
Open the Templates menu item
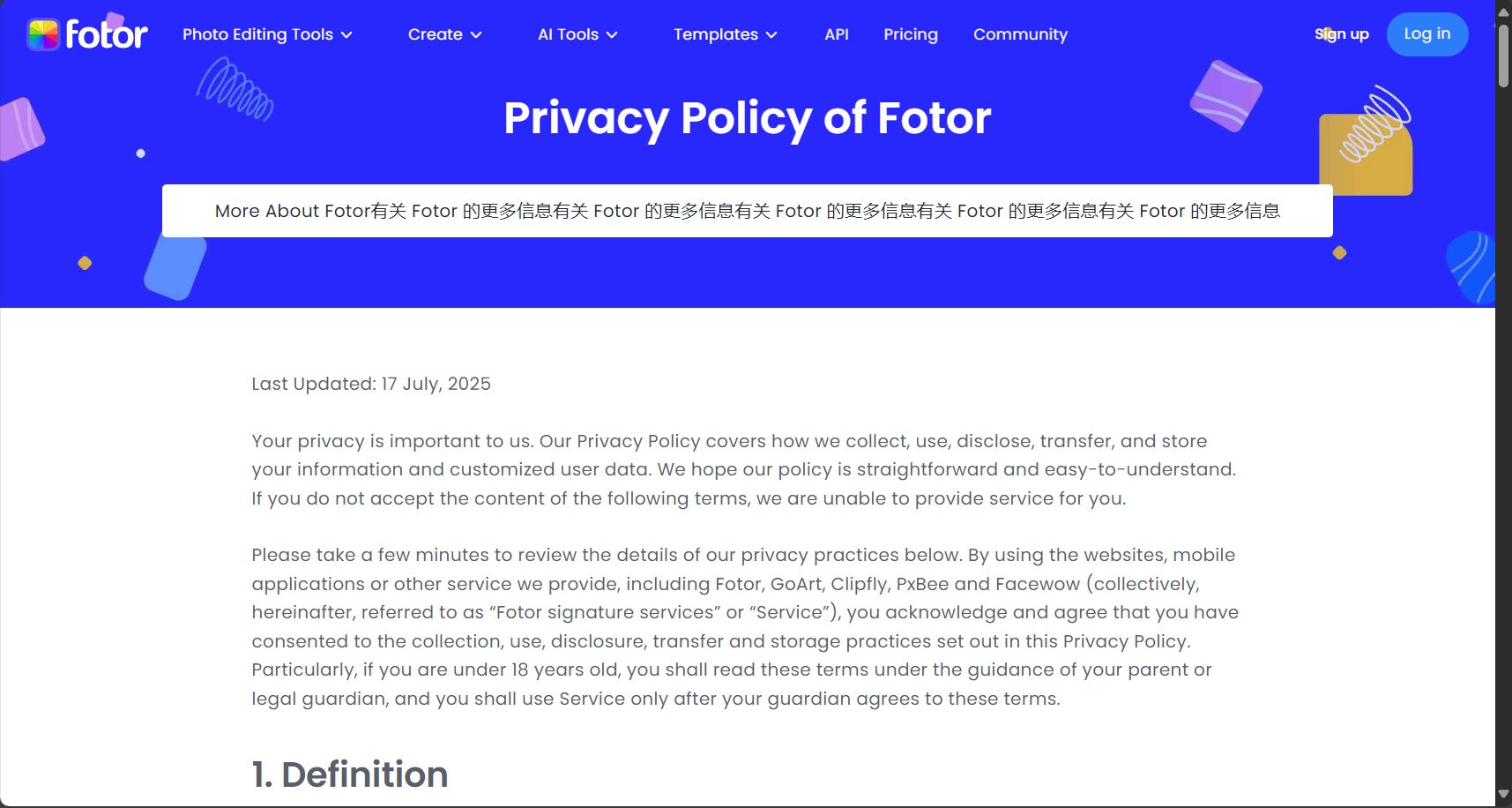coord(716,34)
